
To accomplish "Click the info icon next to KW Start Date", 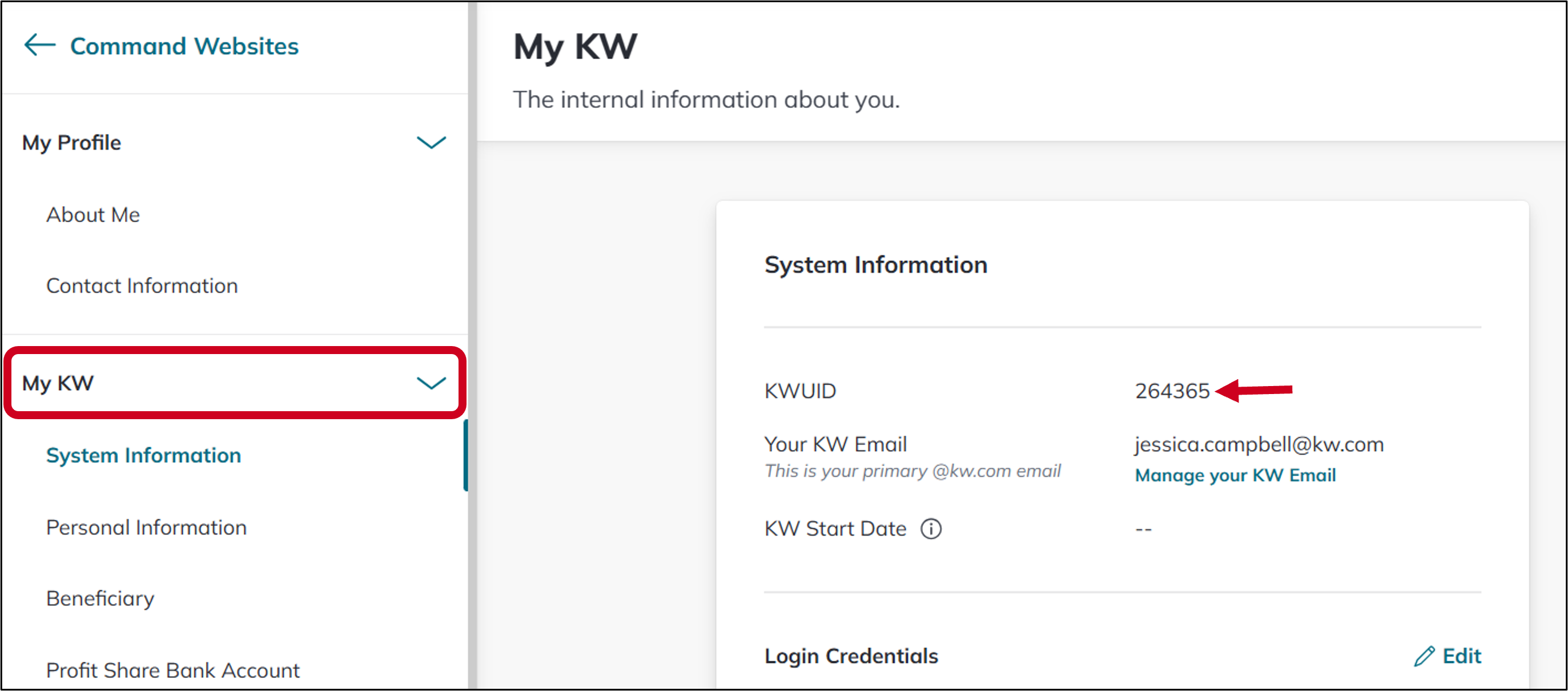I will pos(931,528).
